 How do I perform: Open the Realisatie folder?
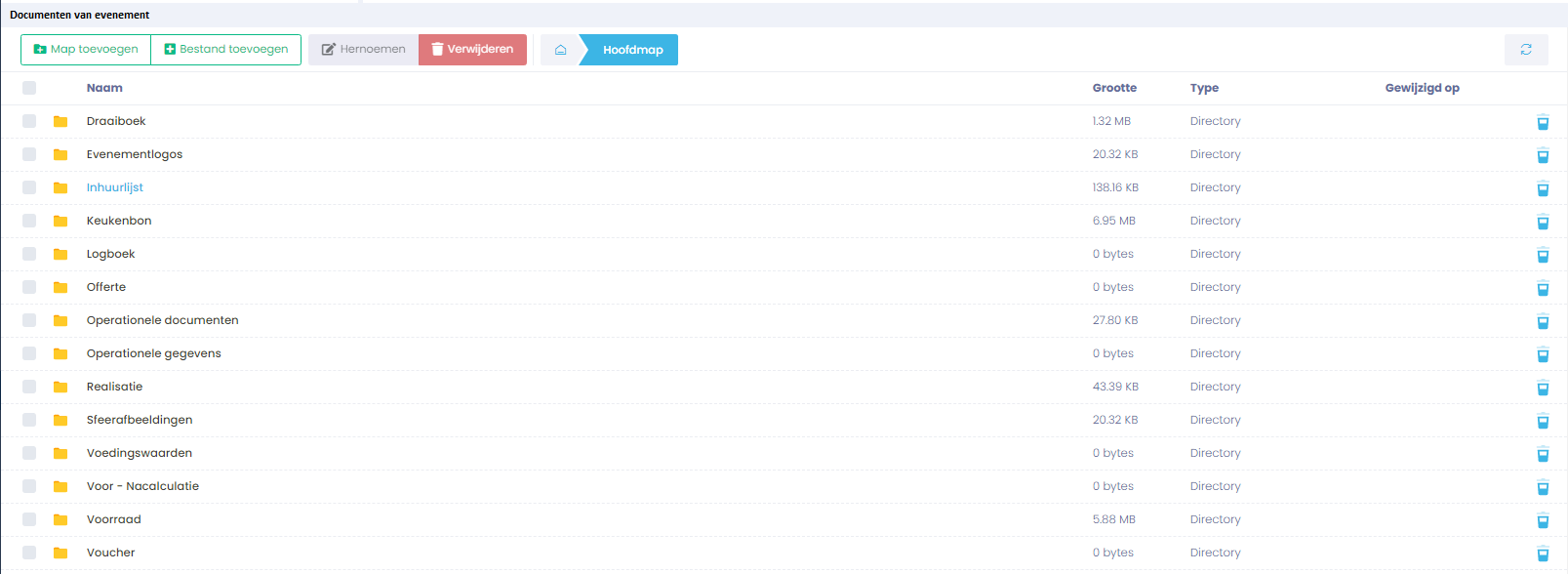(114, 387)
